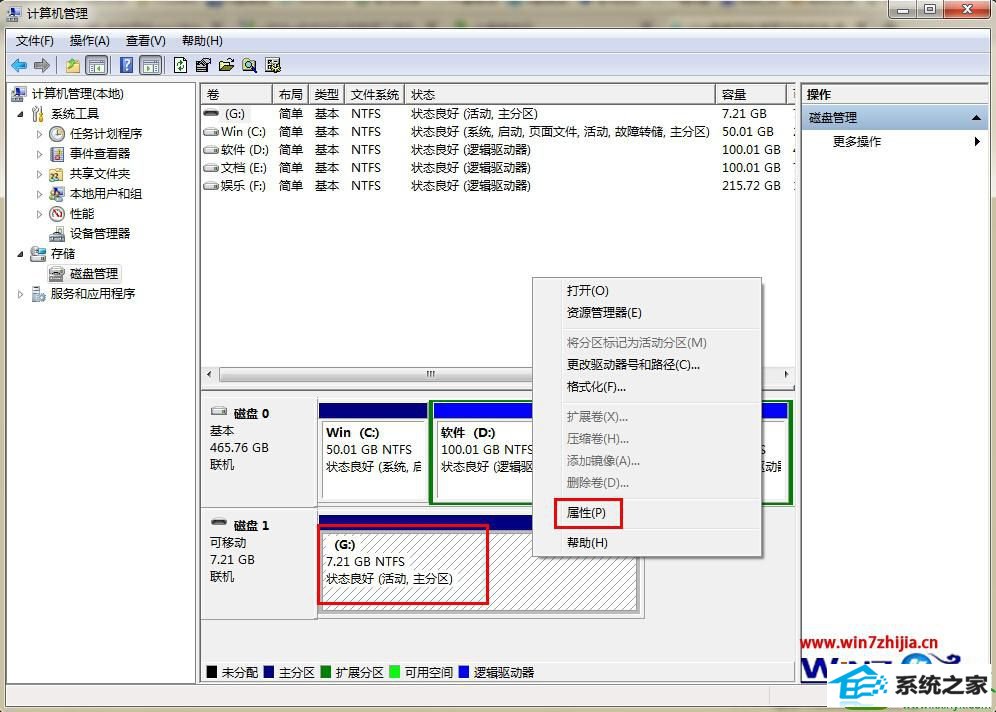
Task: Click the Refresh toolbar icon
Action: point(180,65)
